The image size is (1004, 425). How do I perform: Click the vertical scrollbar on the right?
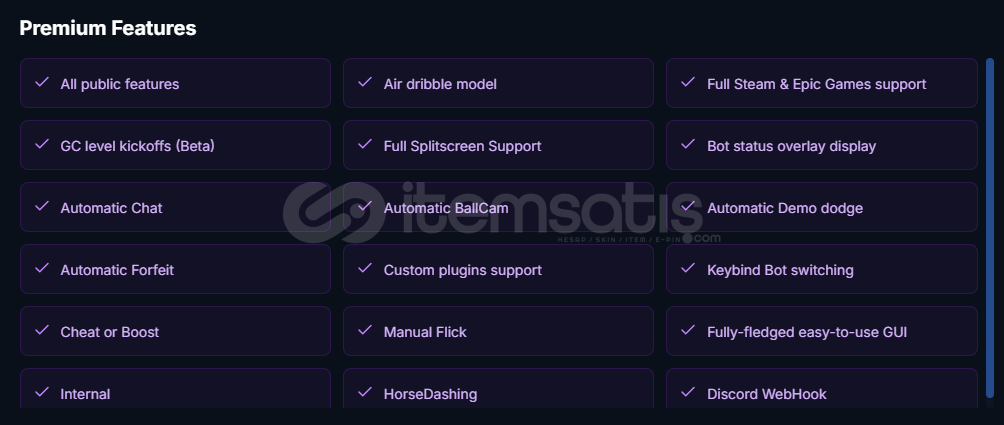click(990, 234)
